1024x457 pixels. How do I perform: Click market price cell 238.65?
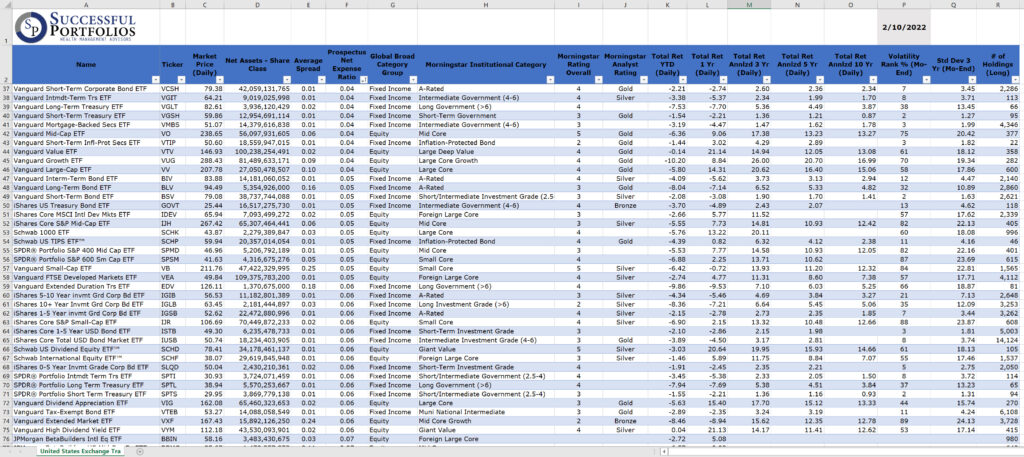205,133
